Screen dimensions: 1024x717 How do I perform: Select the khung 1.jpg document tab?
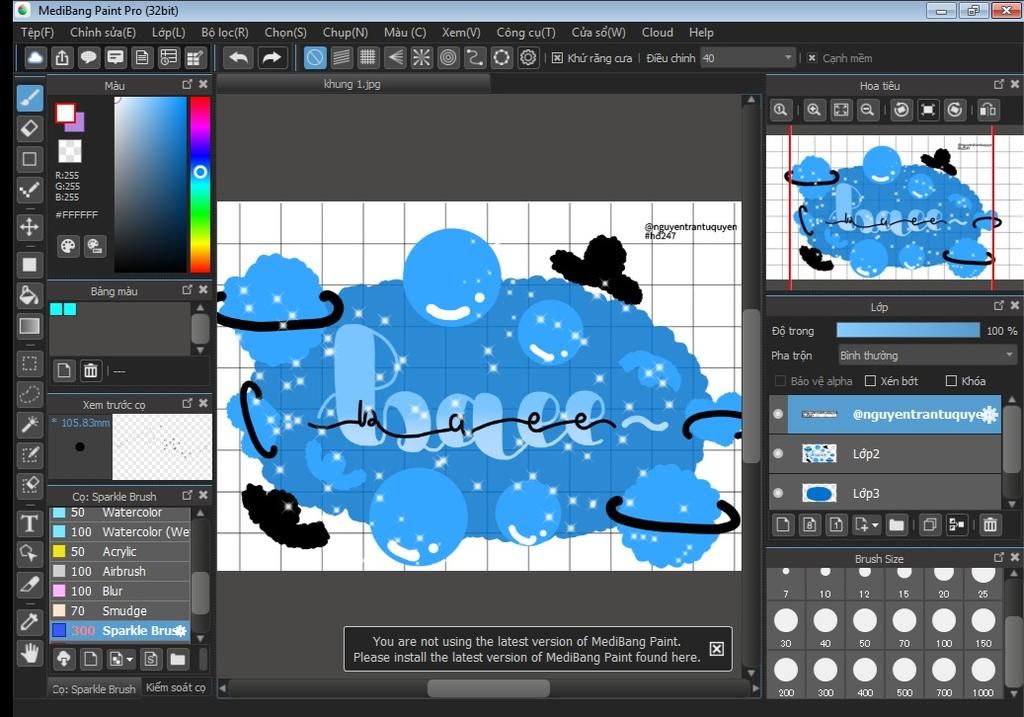point(353,84)
